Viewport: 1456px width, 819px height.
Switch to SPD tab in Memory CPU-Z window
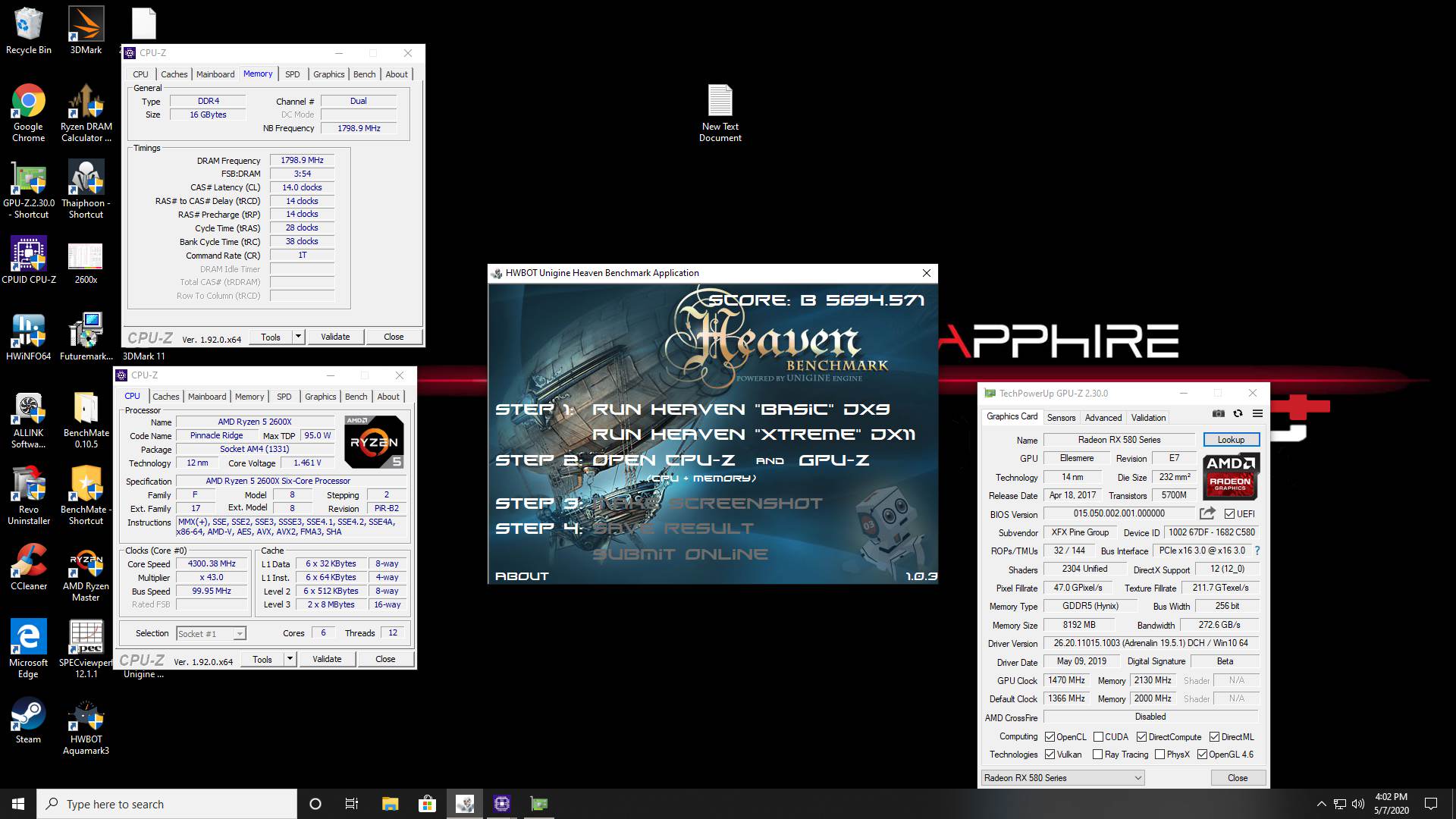(x=293, y=74)
